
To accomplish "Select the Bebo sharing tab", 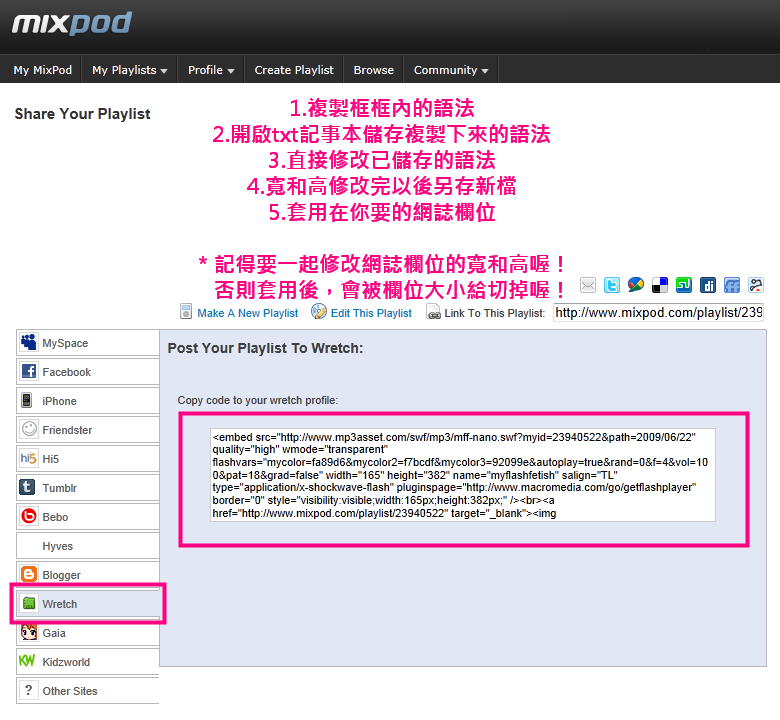I will coord(88,516).
